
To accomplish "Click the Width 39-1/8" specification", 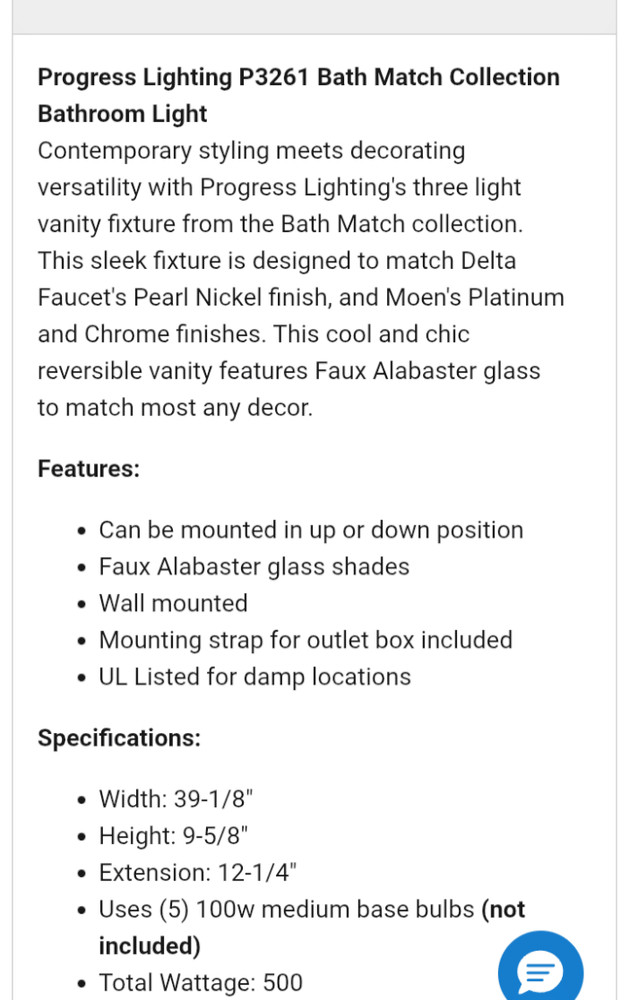I will [175, 799].
